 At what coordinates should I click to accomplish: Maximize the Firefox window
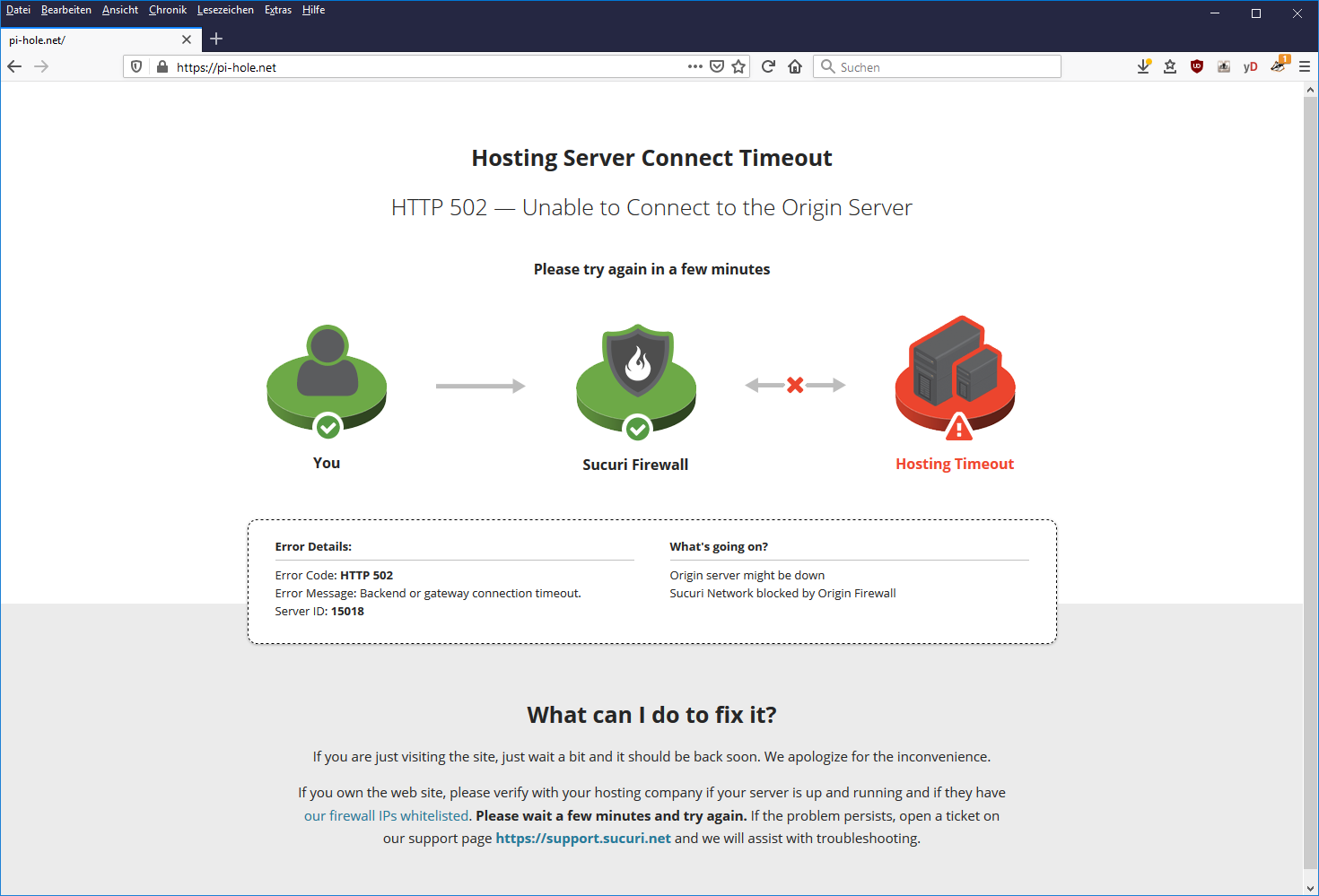[x=1256, y=13]
